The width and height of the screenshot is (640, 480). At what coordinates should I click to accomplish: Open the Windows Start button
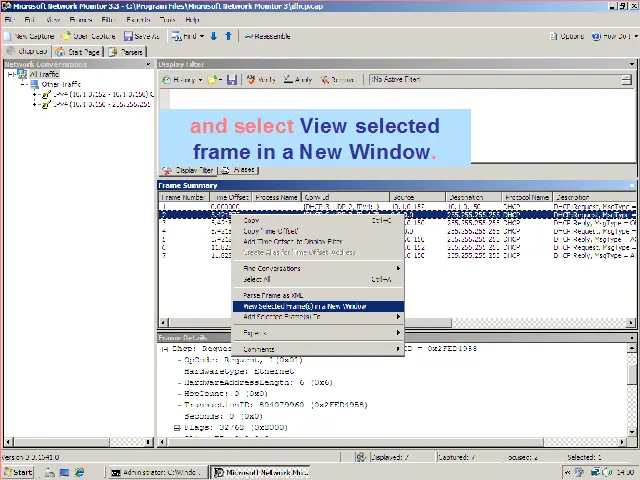coord(18,472)
